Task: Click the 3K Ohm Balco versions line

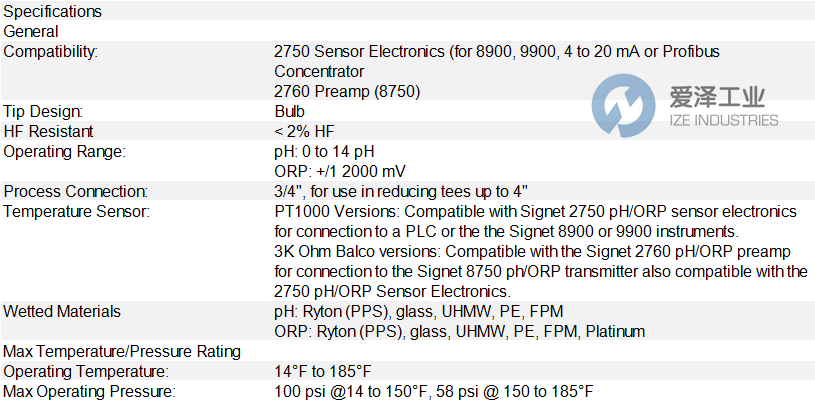Action: [x=533, y=252]
